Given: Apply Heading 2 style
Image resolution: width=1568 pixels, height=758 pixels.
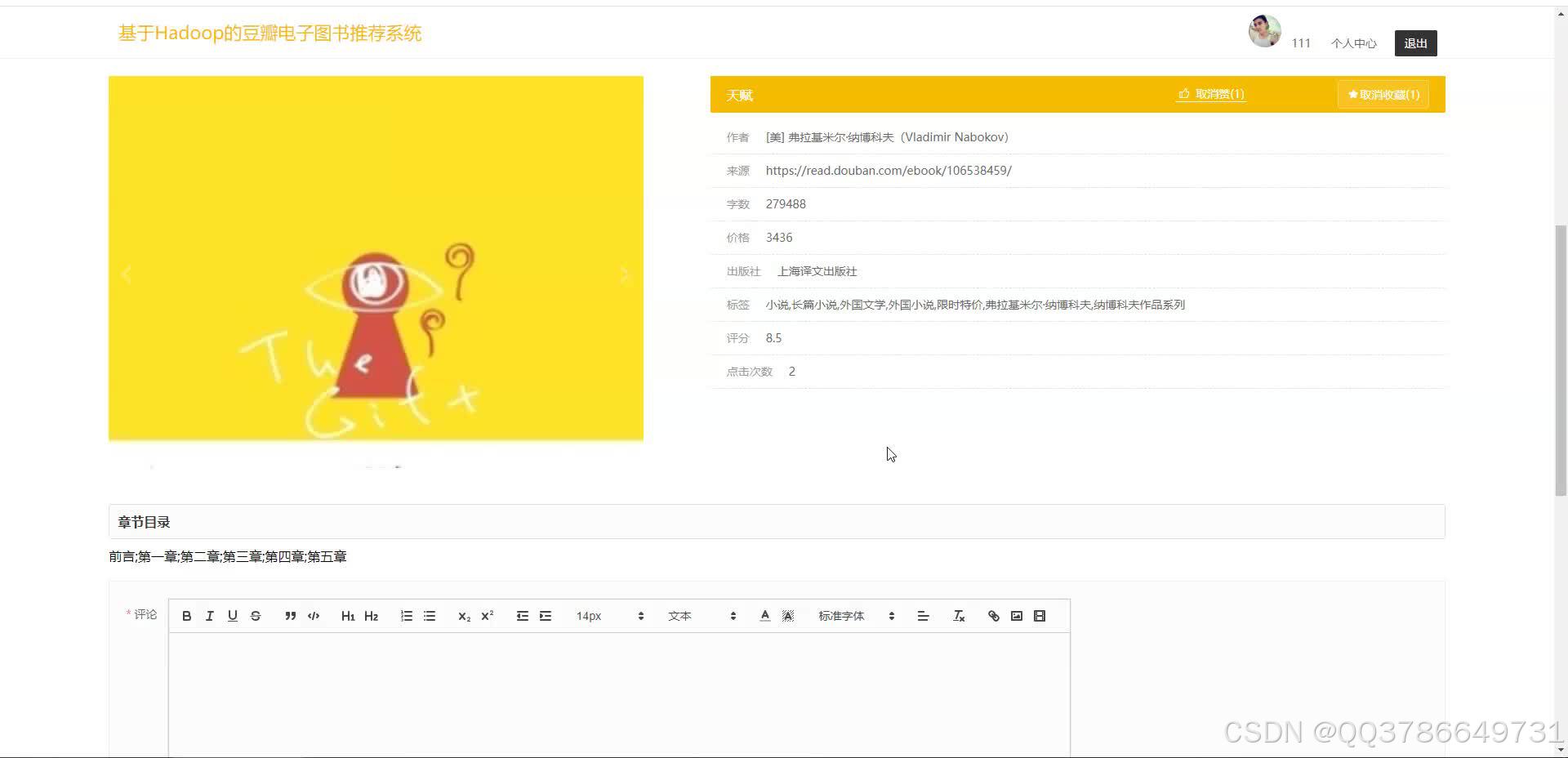Looking at the screenshot, I should (x=372, y=616).
